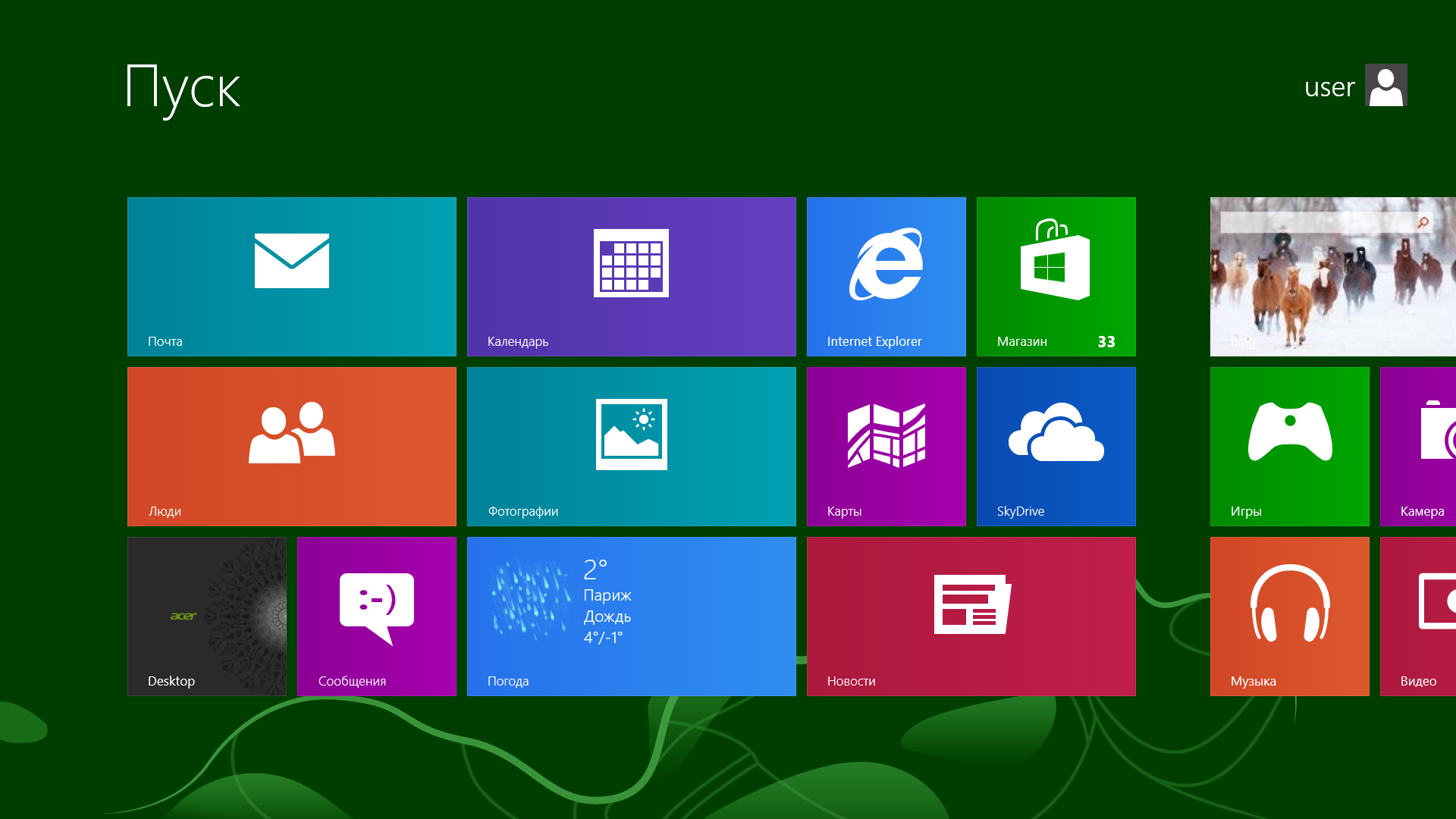Image resolution: width=1456 pixels, height=819 pixels.
Task: Click the user account picture
Action: [x=1385, y=85]
